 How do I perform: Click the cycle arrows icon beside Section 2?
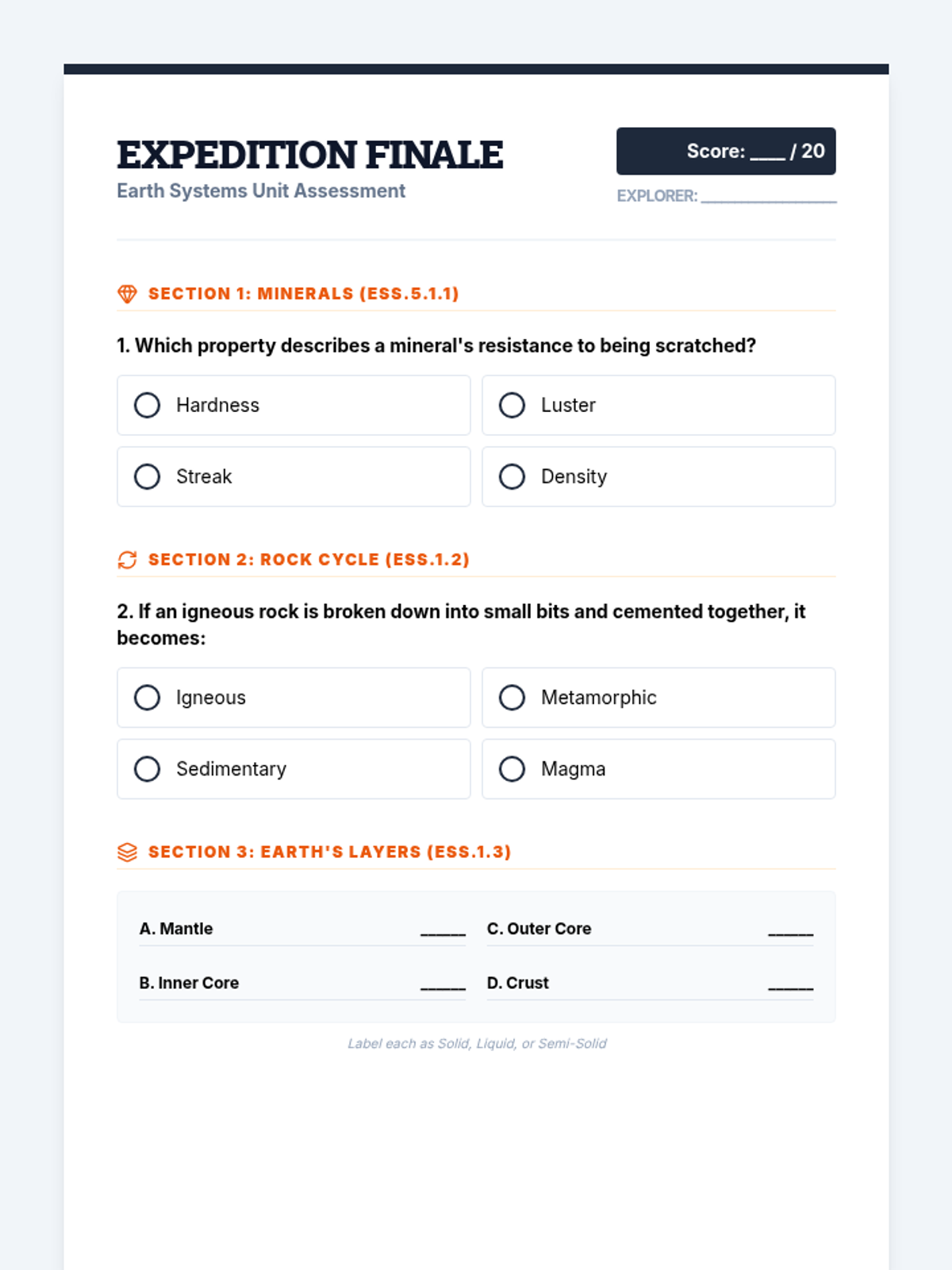127,560
